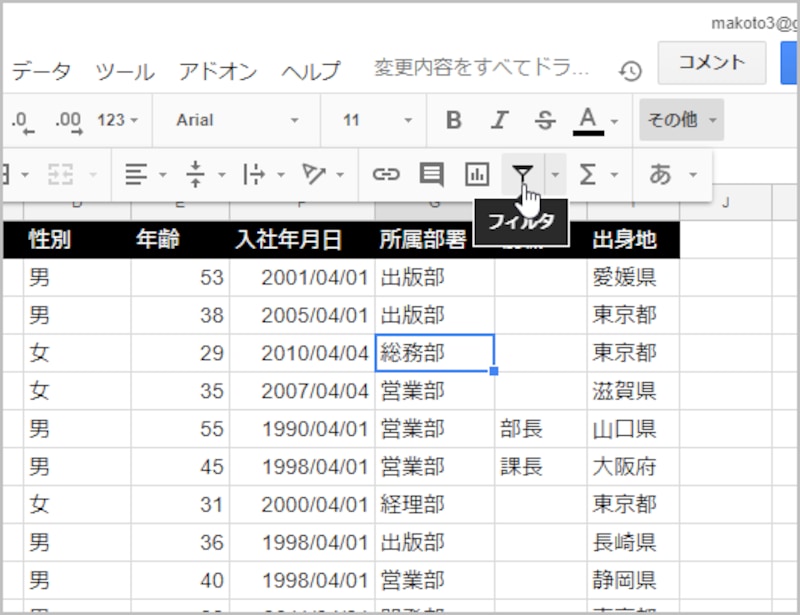Click the コメント button
The width and height of the screenshot is (800, 615).
click(710, 62)
